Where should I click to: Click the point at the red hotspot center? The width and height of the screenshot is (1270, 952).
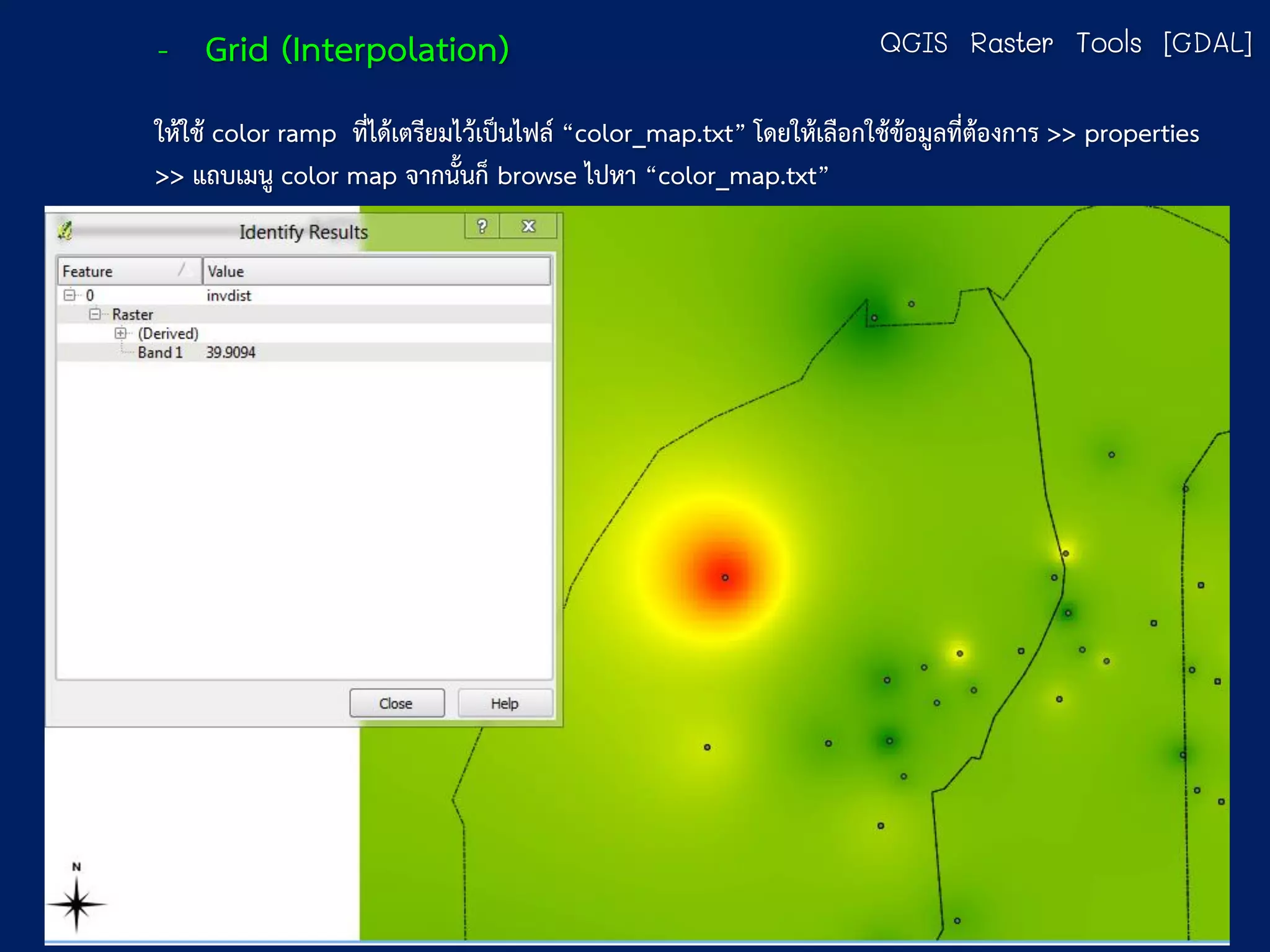pyautogui.click(x=725, y=578)
